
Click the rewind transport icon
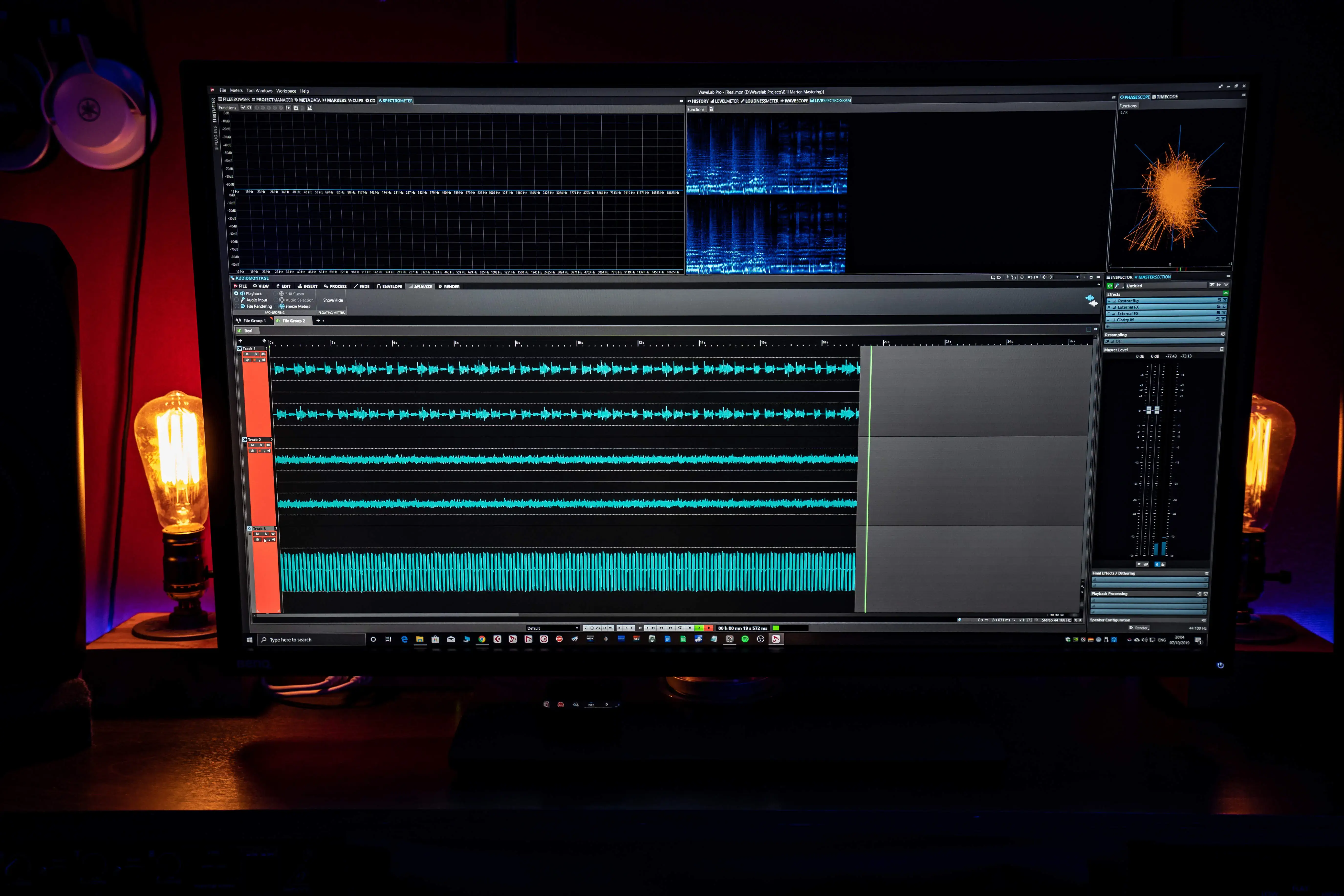click(x=661, y=628)
